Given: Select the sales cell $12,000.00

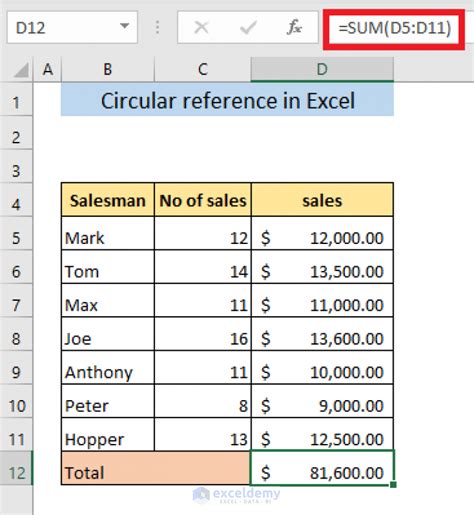Looking at the screenshot, I should click(x=322, y=233).
